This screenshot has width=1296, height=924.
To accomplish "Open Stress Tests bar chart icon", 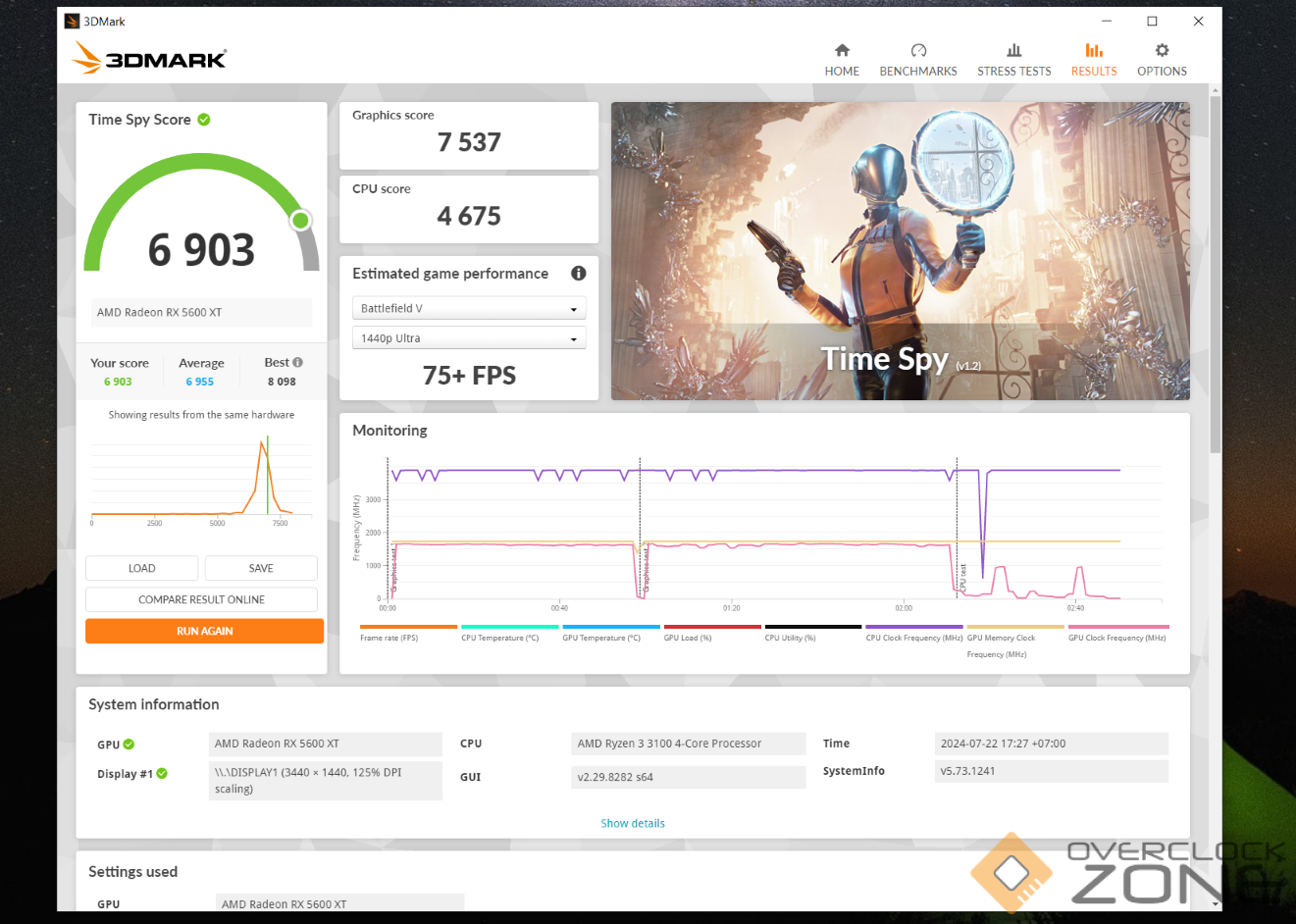I will pos(1013,51).
